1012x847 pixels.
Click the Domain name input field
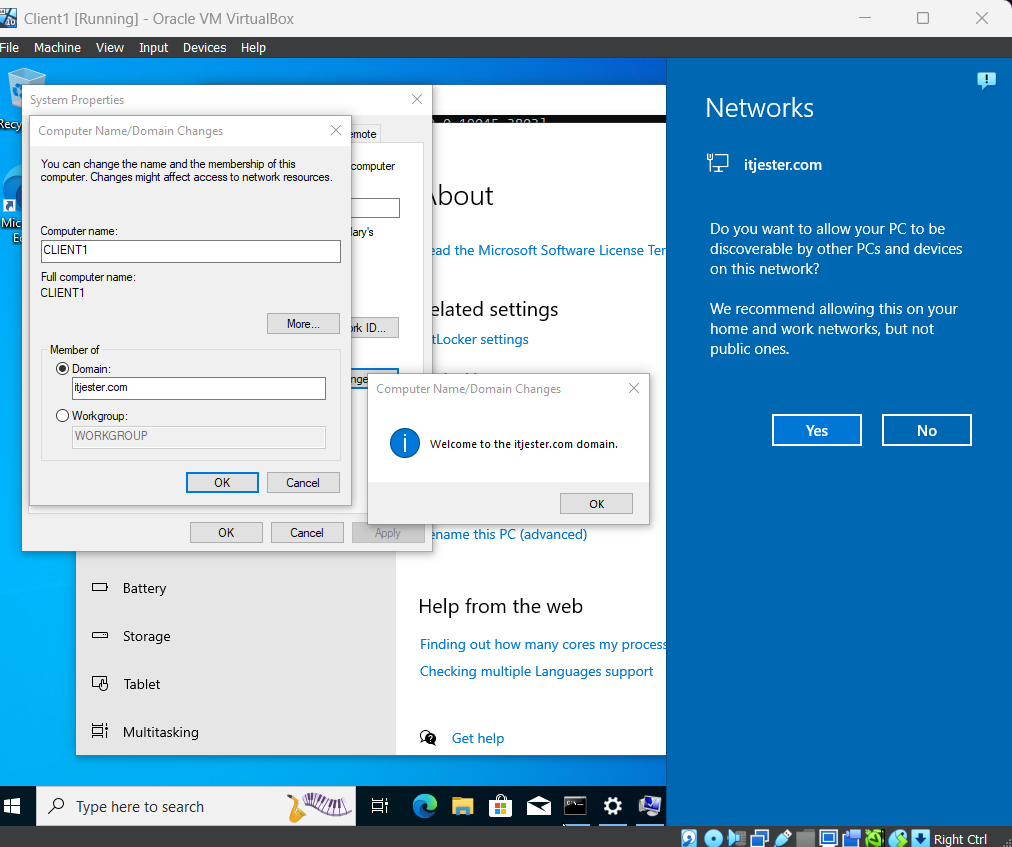(x=199, y=388)
